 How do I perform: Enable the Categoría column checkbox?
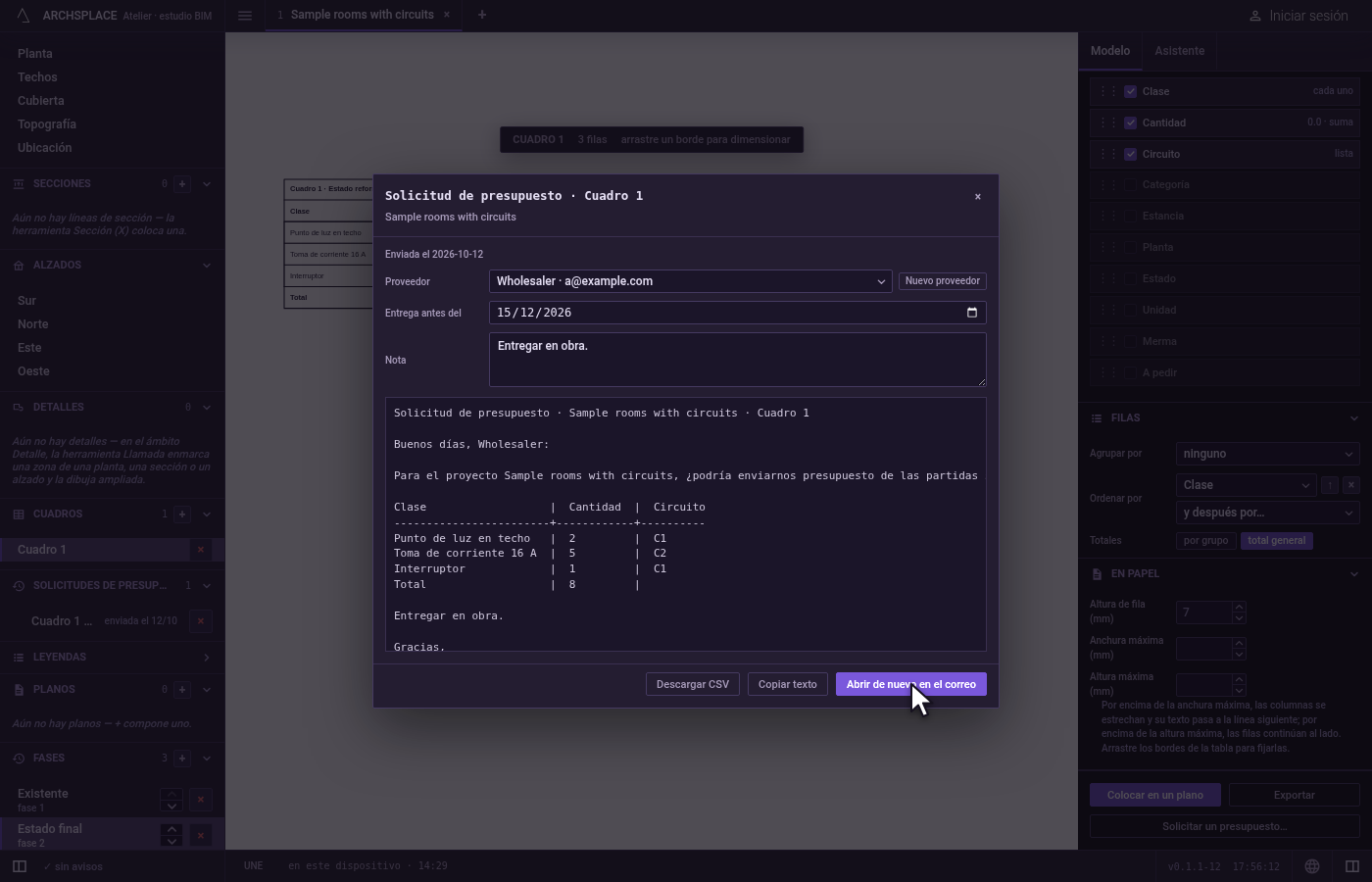[x=1131, y=185]
